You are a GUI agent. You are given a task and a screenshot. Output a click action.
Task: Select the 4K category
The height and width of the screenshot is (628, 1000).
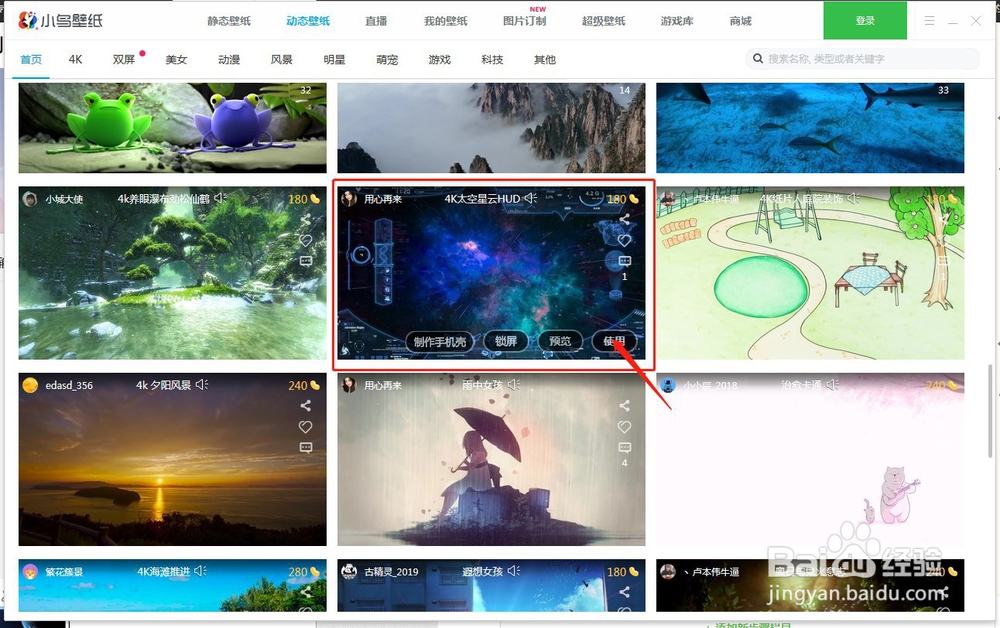[75, 59]
